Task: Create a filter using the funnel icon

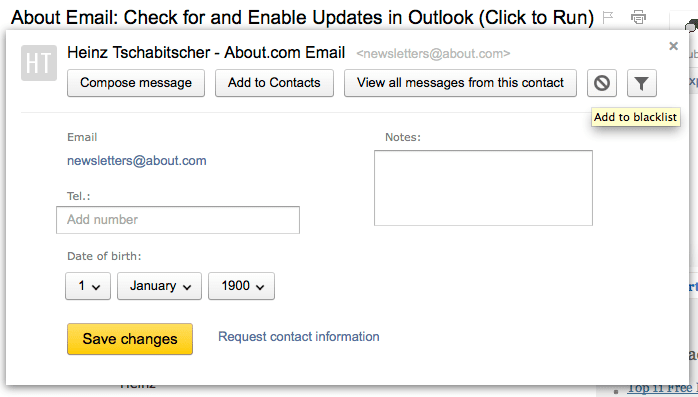Action: [641, 83]
